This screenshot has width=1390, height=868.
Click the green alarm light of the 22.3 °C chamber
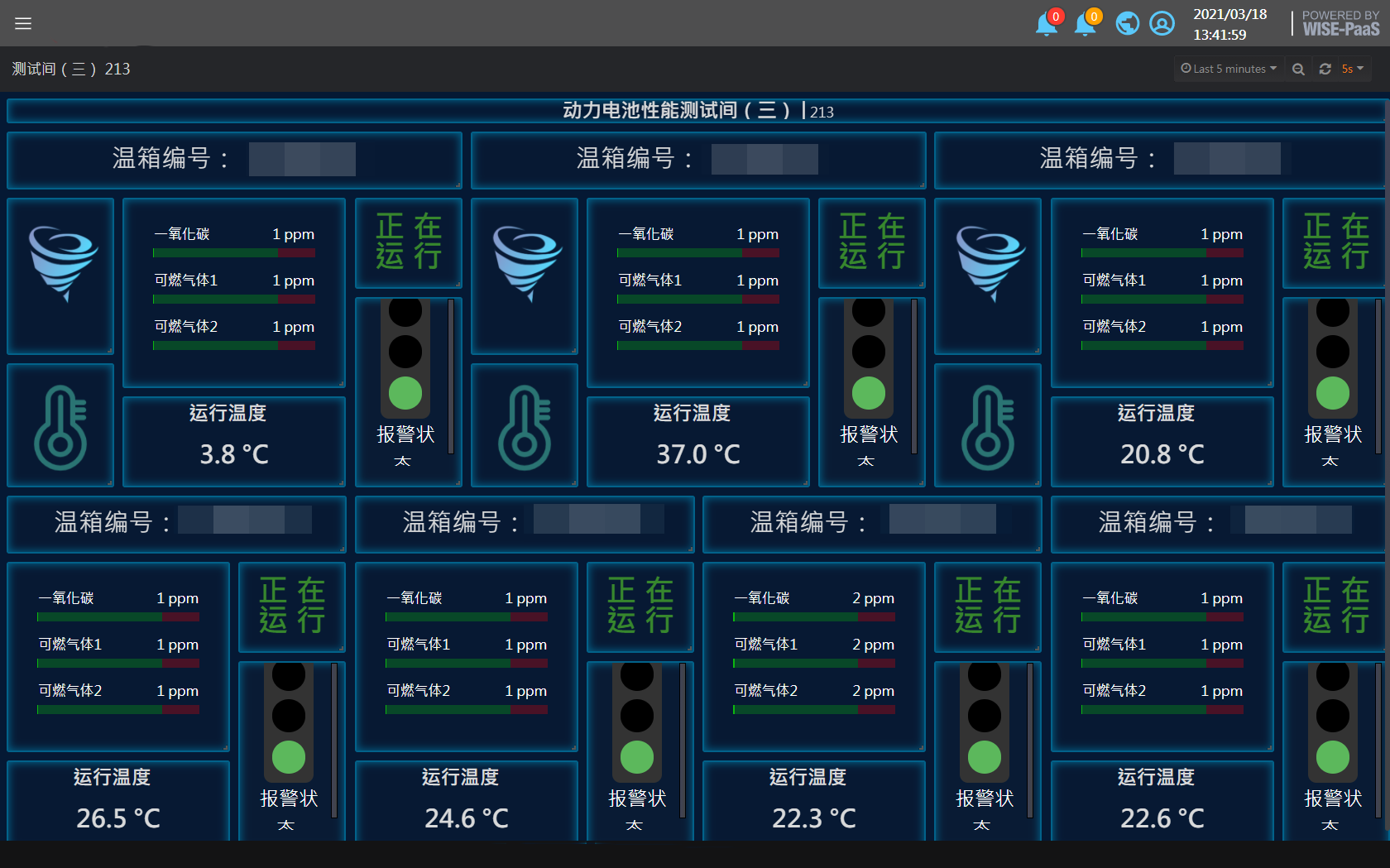click(985, 757)
